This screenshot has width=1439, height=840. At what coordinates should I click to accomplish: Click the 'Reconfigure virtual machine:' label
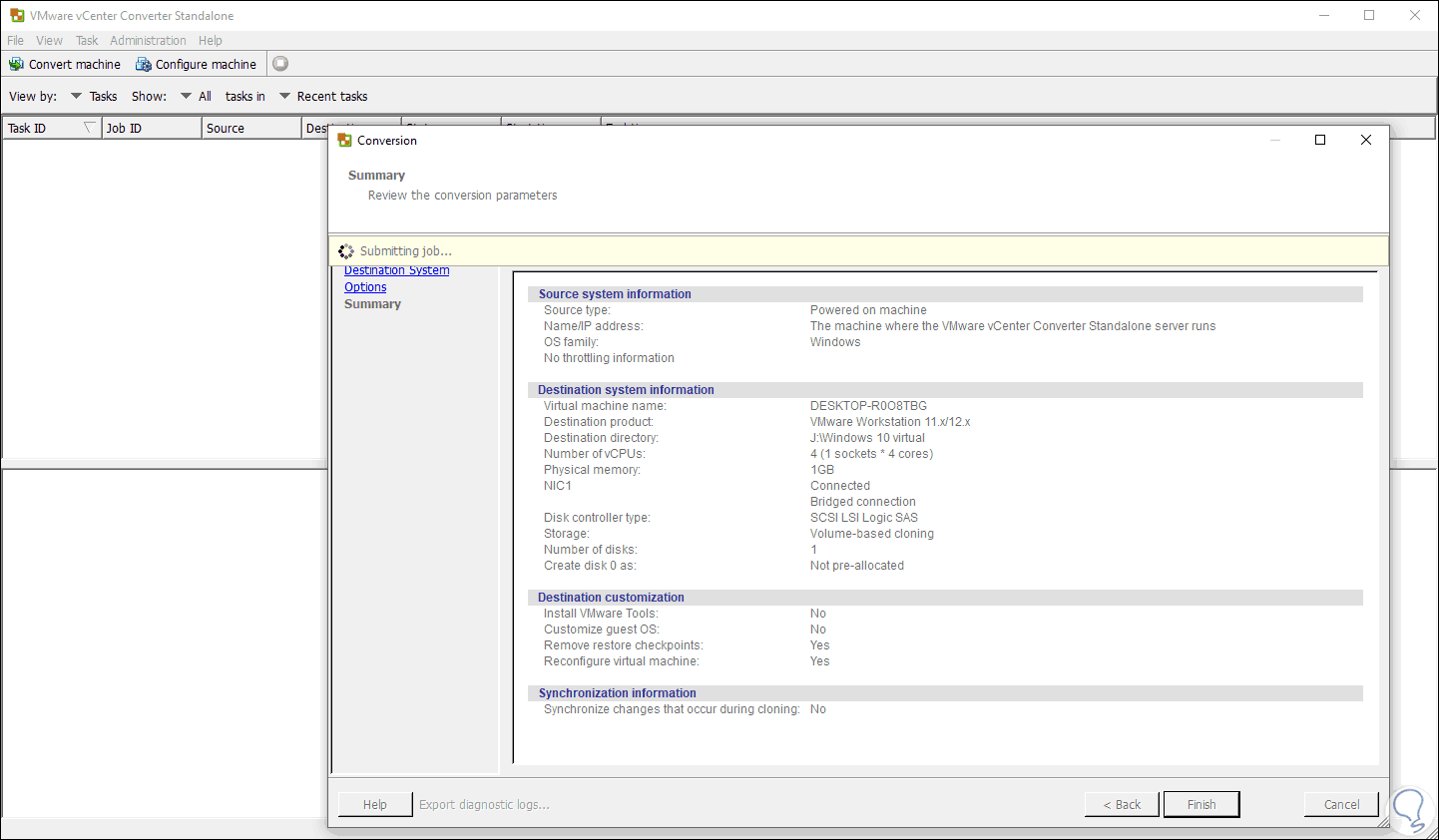622,661
